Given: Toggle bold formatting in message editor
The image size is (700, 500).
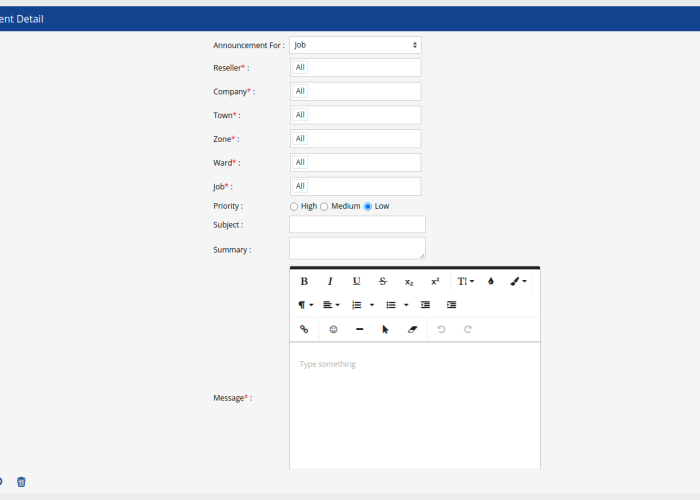Looking at the screenshot, I should [304, 281].
